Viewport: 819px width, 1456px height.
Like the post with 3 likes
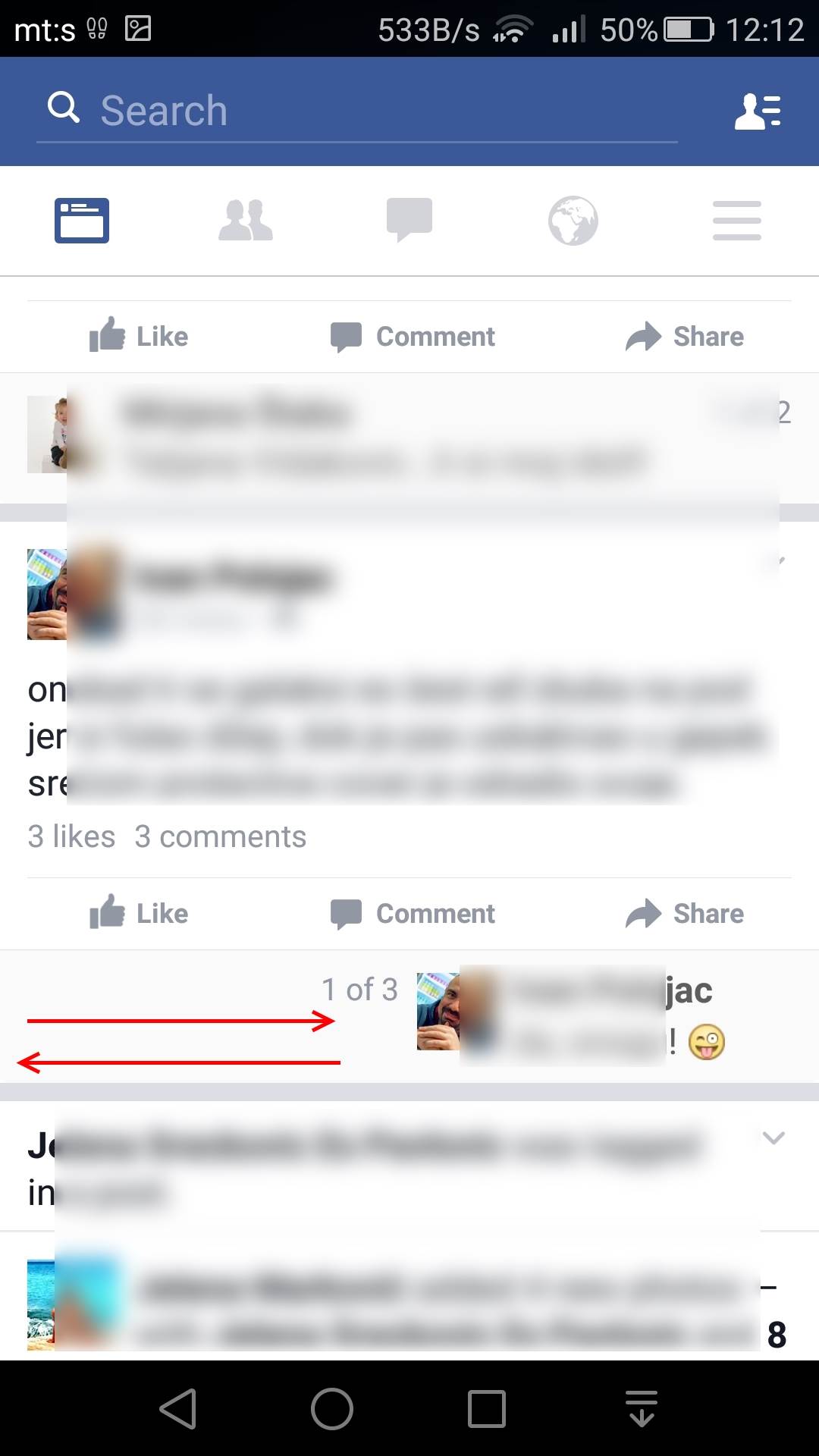[139, 913]
